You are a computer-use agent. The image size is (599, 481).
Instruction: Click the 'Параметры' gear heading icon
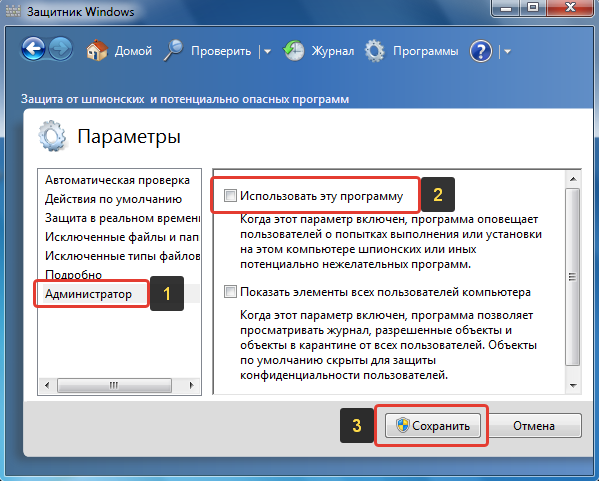tap(52, 136)
